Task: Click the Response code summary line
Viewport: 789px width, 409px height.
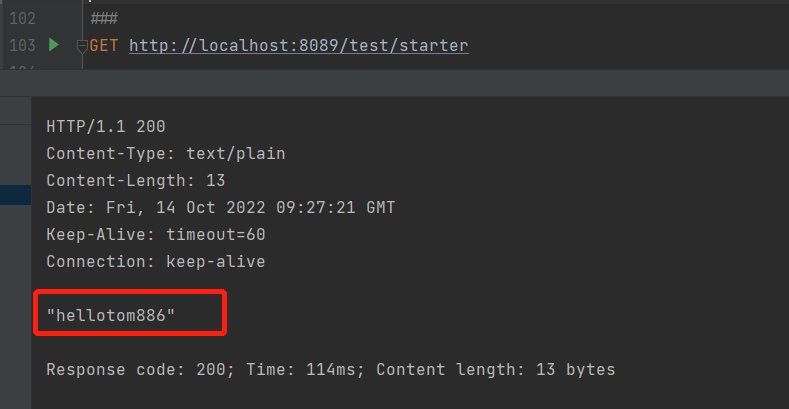Action: click(331, 370)
